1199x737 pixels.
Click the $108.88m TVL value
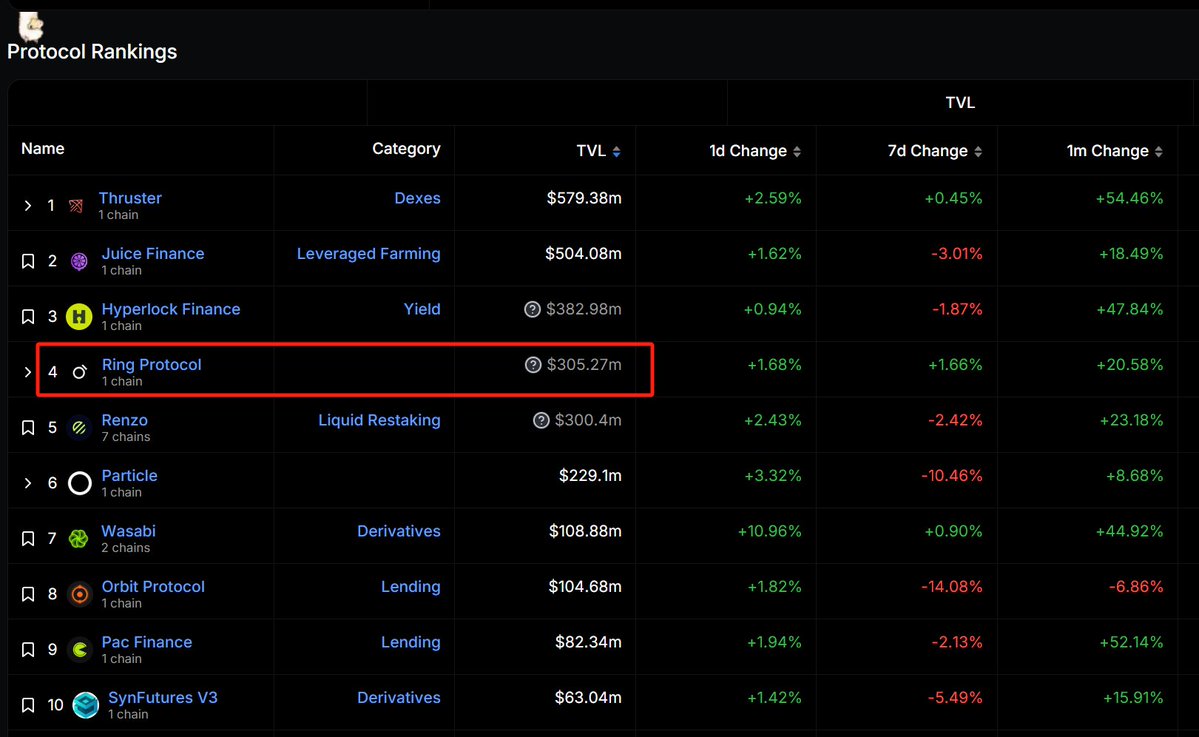point(585,531)
